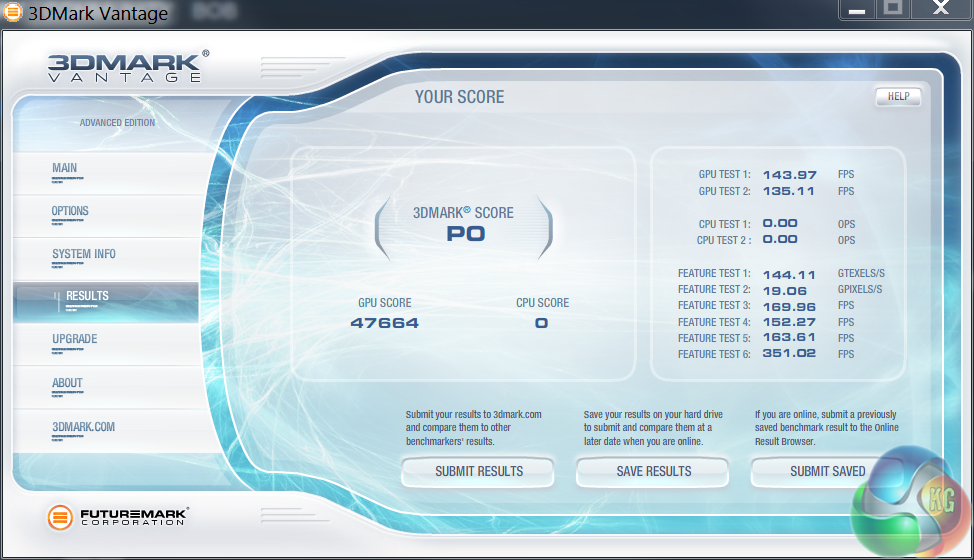
Task: Click Feature Test 6 value 351.02
Action: point(789,353)
